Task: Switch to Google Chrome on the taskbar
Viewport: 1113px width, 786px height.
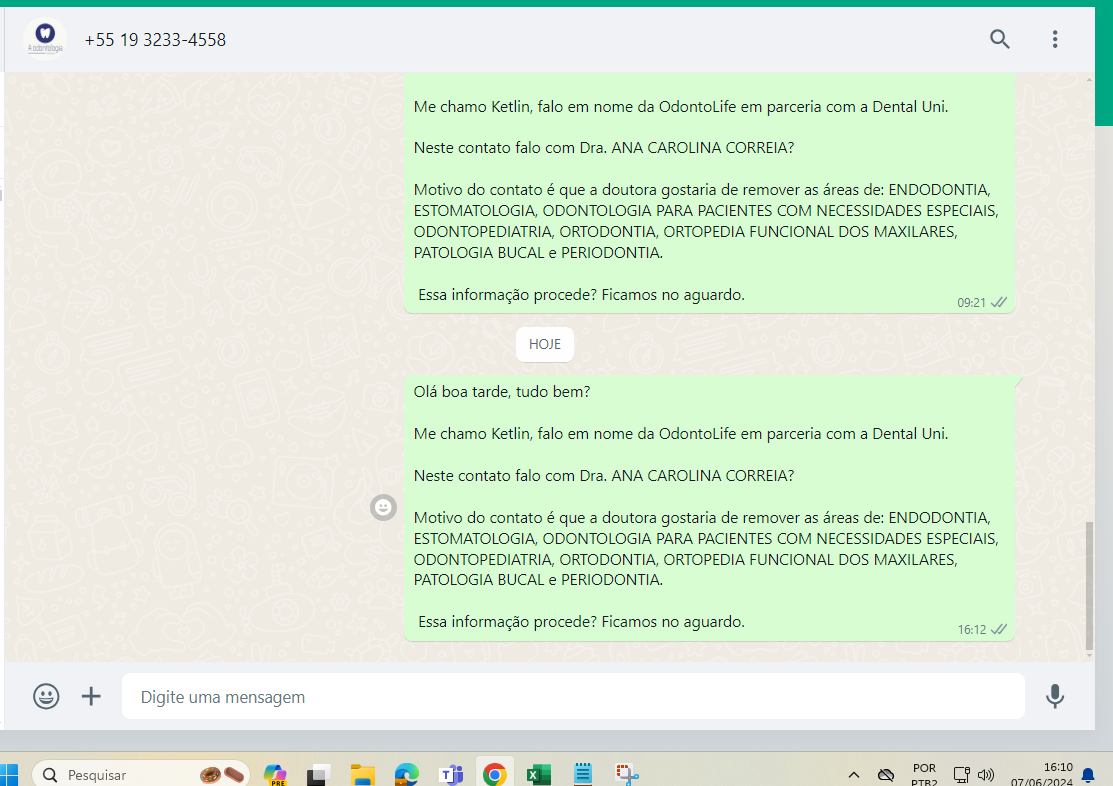Action: pyautogui.click(x=495, y=774)
